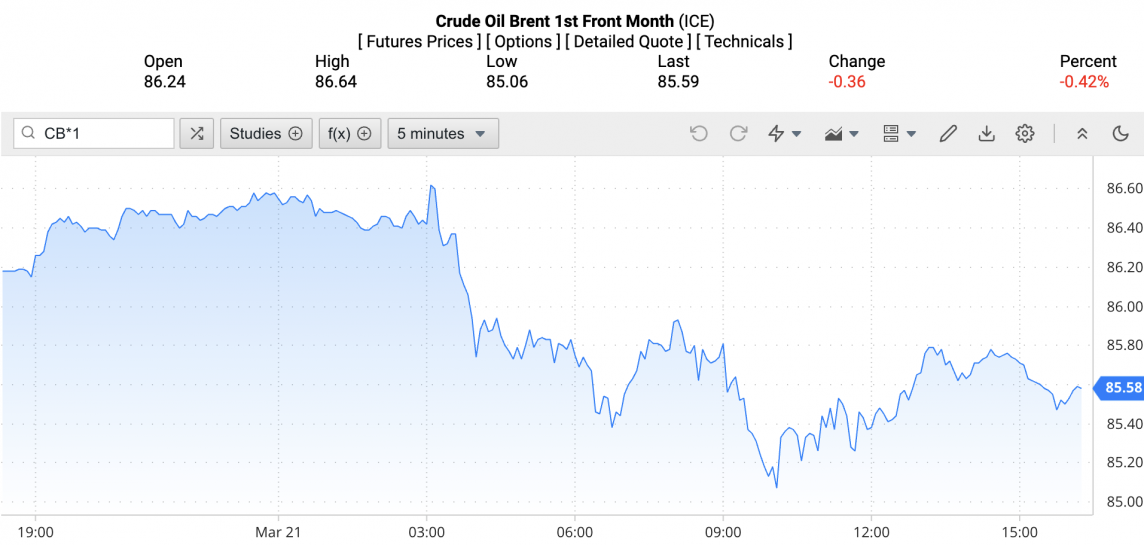This screenshot has height=545, width=1144.
Task: Undo the last chart action
Action: pyautogui.click(x=699, y=134)
